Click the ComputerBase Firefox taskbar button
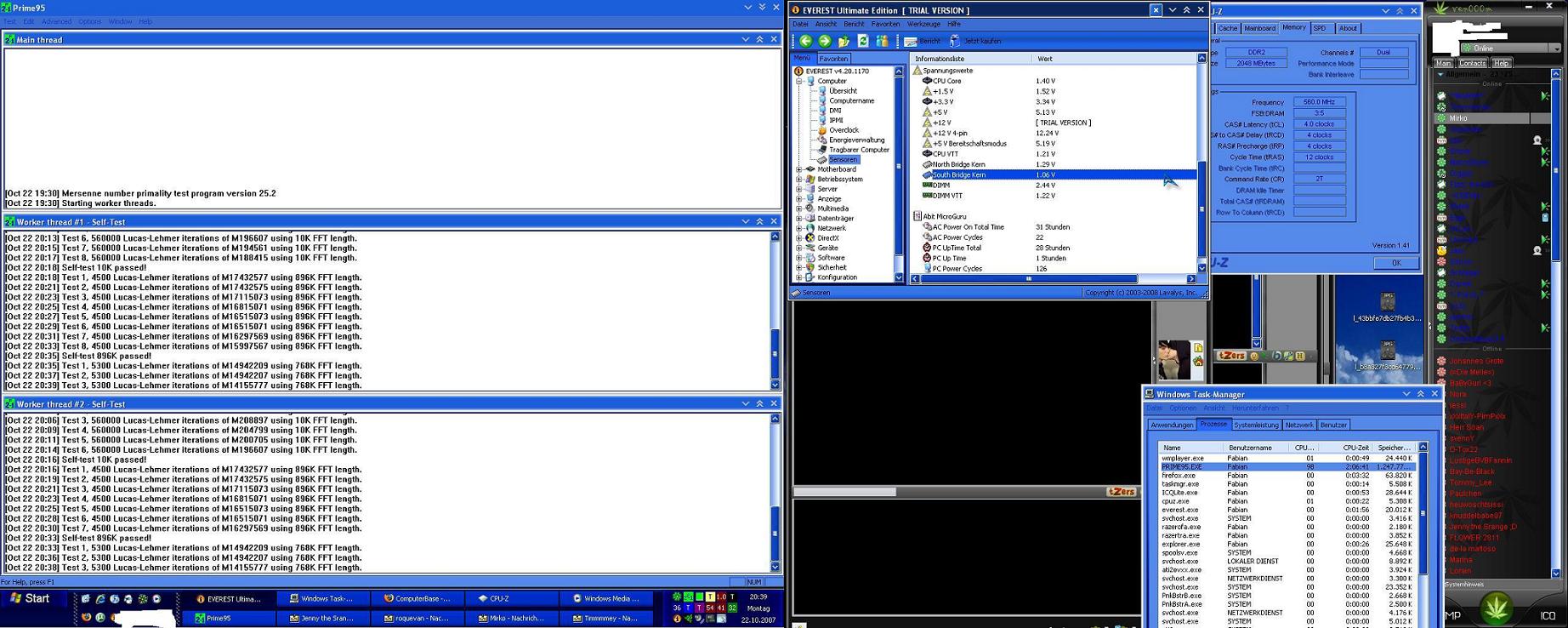The height and width of the screenshot is (628, 1568). (x=418, y=598)
